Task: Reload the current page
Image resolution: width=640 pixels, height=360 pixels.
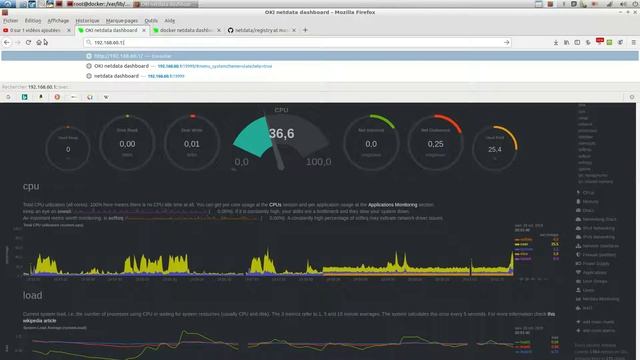Action: (x=28, y=42)
